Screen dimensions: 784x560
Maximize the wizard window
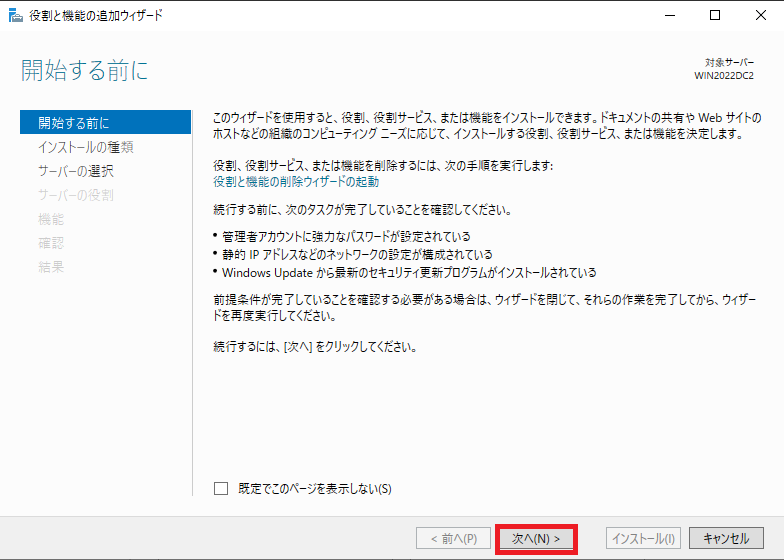point(715,16)
